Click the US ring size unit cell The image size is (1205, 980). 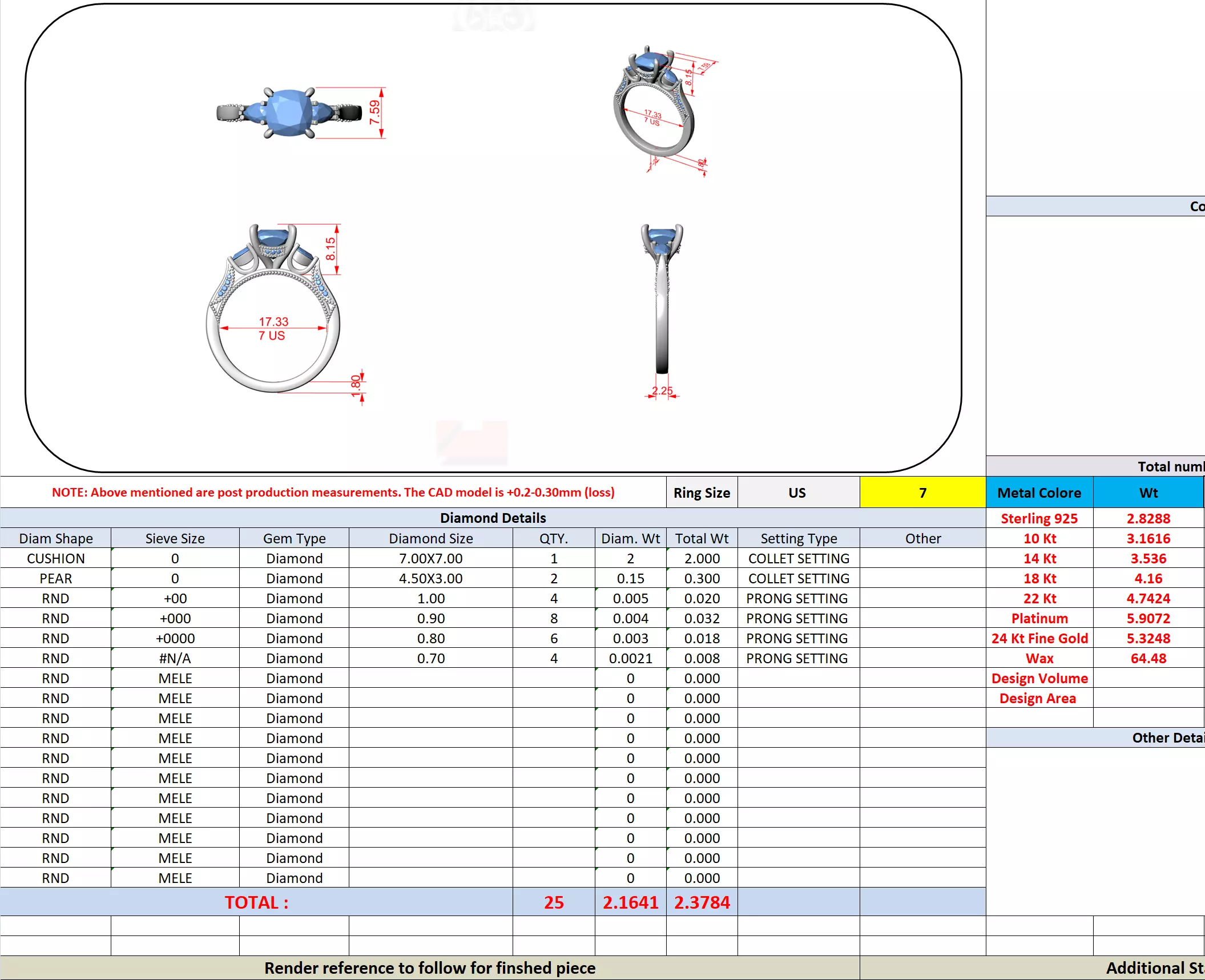coord(797,493)
